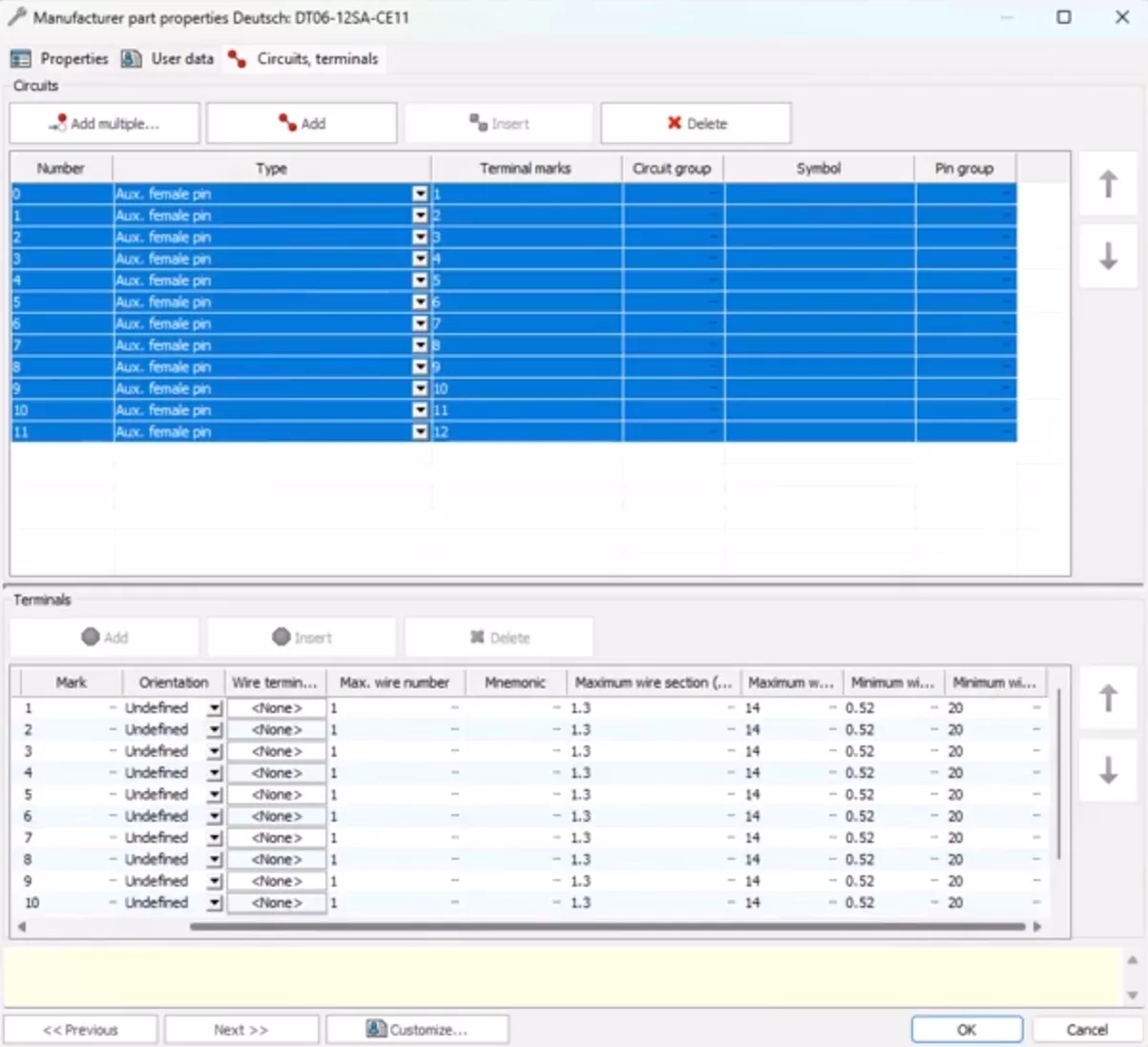Open the Type dropdown for circuit number 0

click(419, 194)
